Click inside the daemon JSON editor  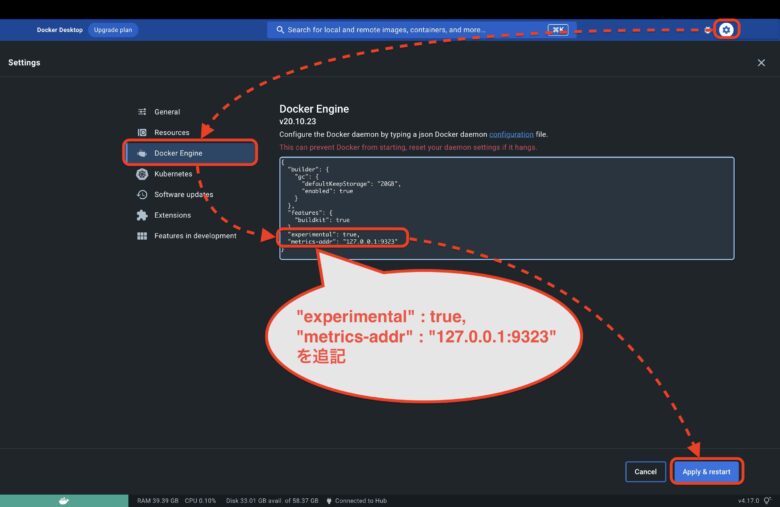506,208
